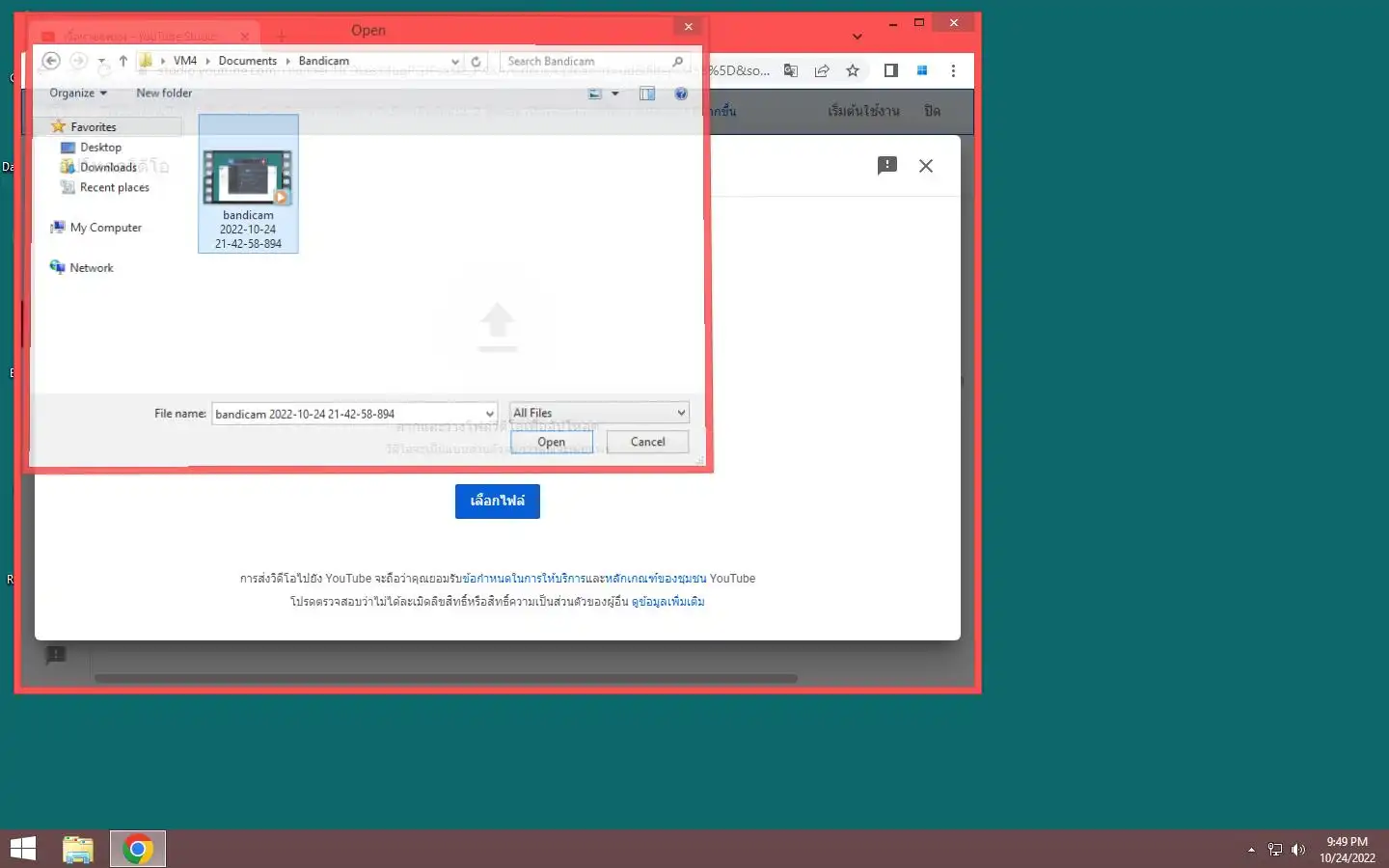Viewport: 1389px width, 868px height.
Task: Open File Explorer from the taskbar
Action: pyautogui.click(x=78, y=849)
